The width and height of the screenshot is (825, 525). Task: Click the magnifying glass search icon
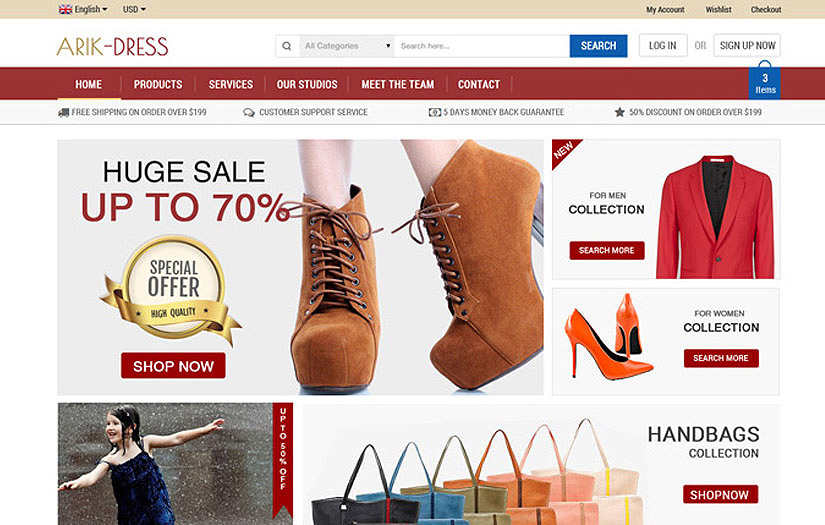287,46
